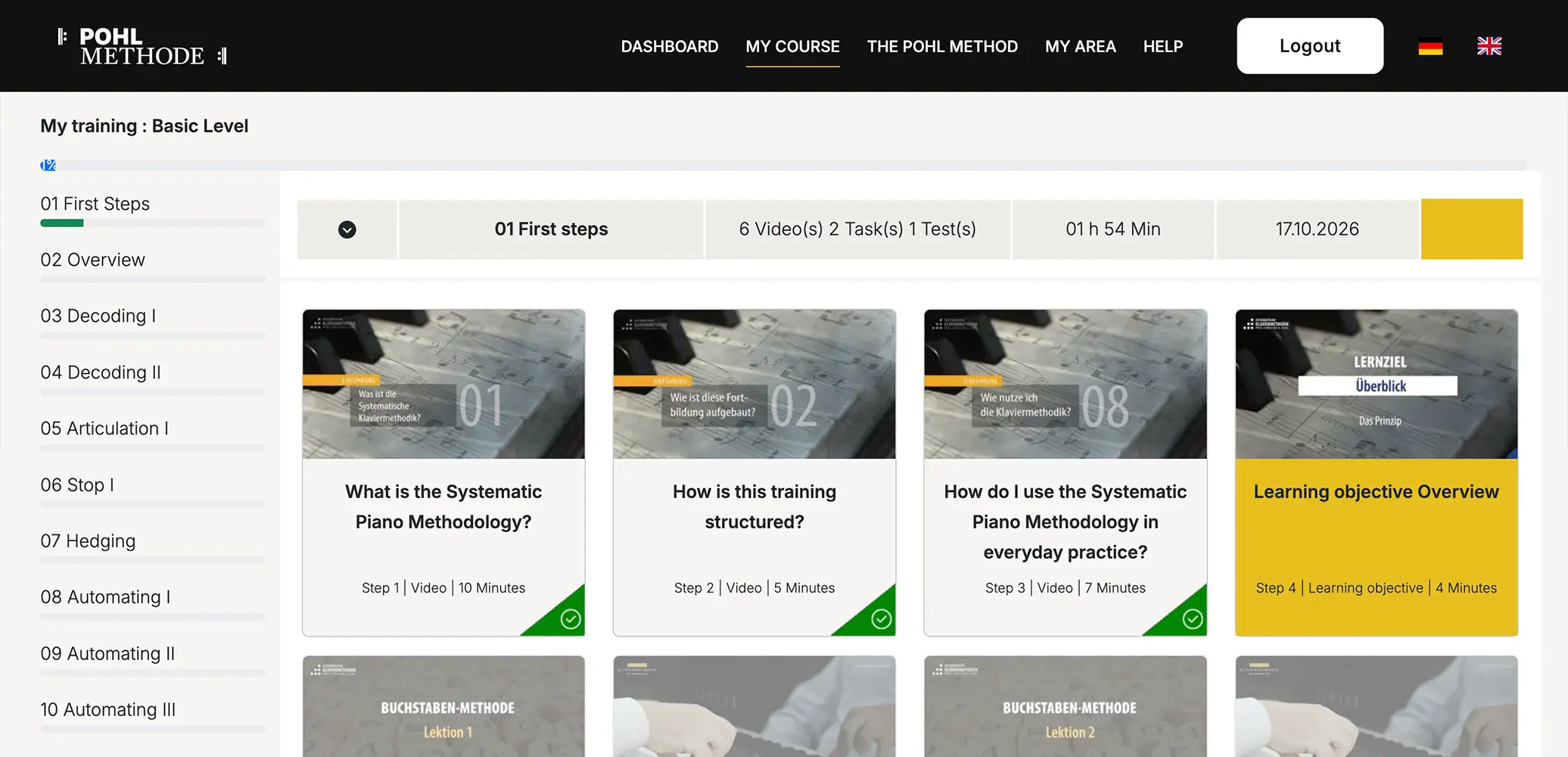Click completed checkmark on Step 3 card

click(1193, 619)
